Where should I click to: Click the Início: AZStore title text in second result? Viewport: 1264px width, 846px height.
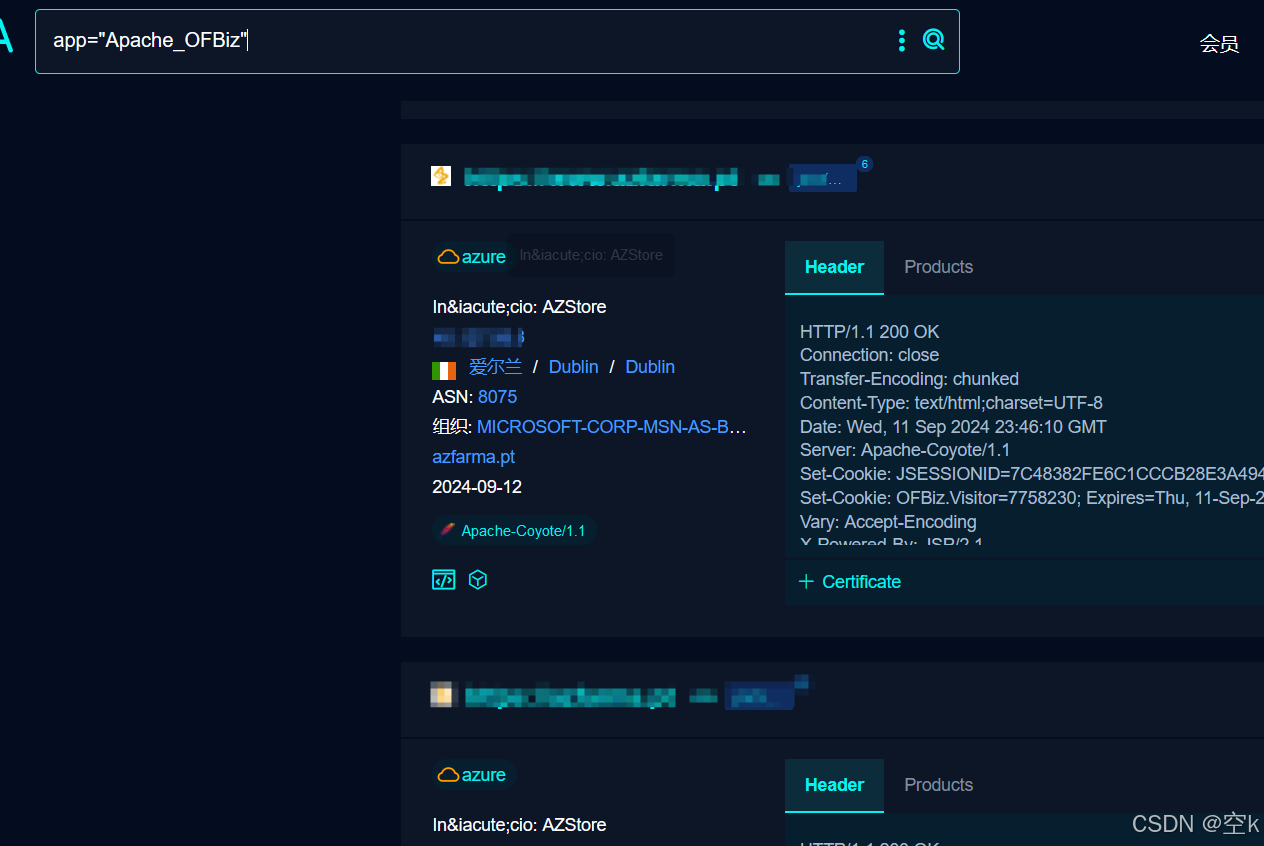click(x=519, y=825)
